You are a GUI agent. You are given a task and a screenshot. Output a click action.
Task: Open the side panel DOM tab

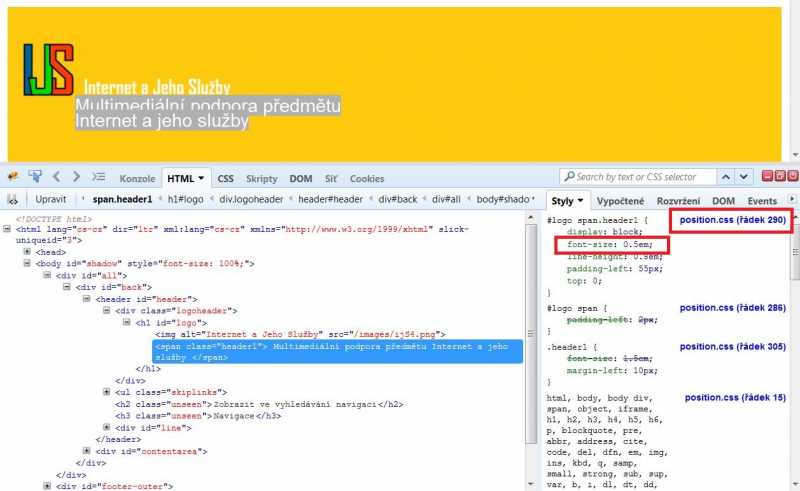point(723,201)
